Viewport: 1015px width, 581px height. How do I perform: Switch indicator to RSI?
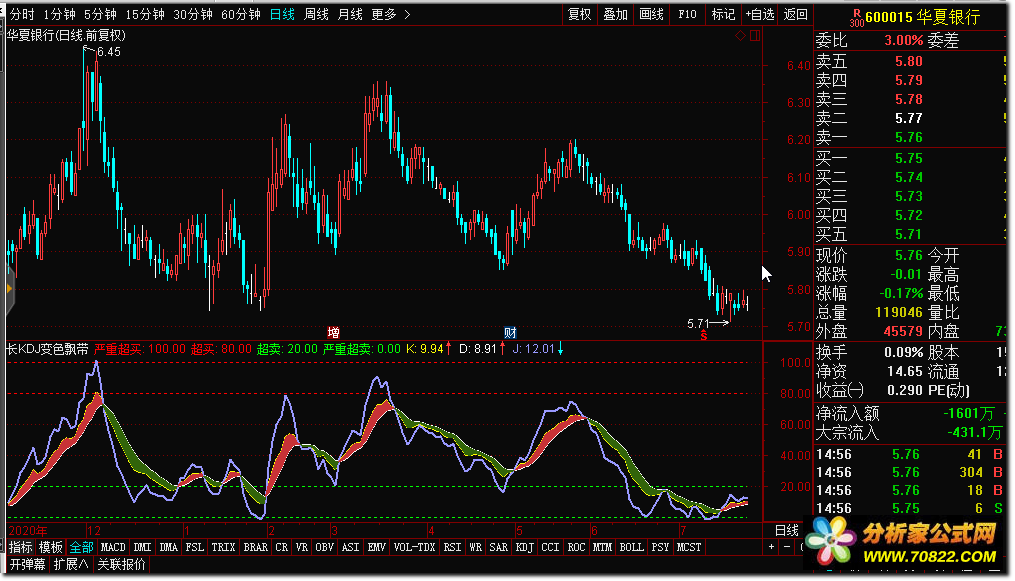(x=452, y=547)
